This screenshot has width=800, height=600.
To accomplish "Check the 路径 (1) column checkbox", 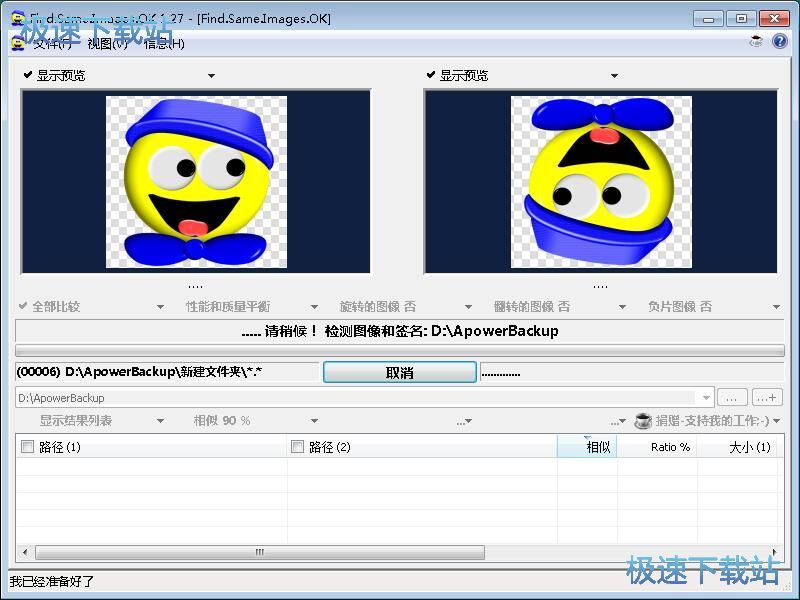I will tap(28, 447).
